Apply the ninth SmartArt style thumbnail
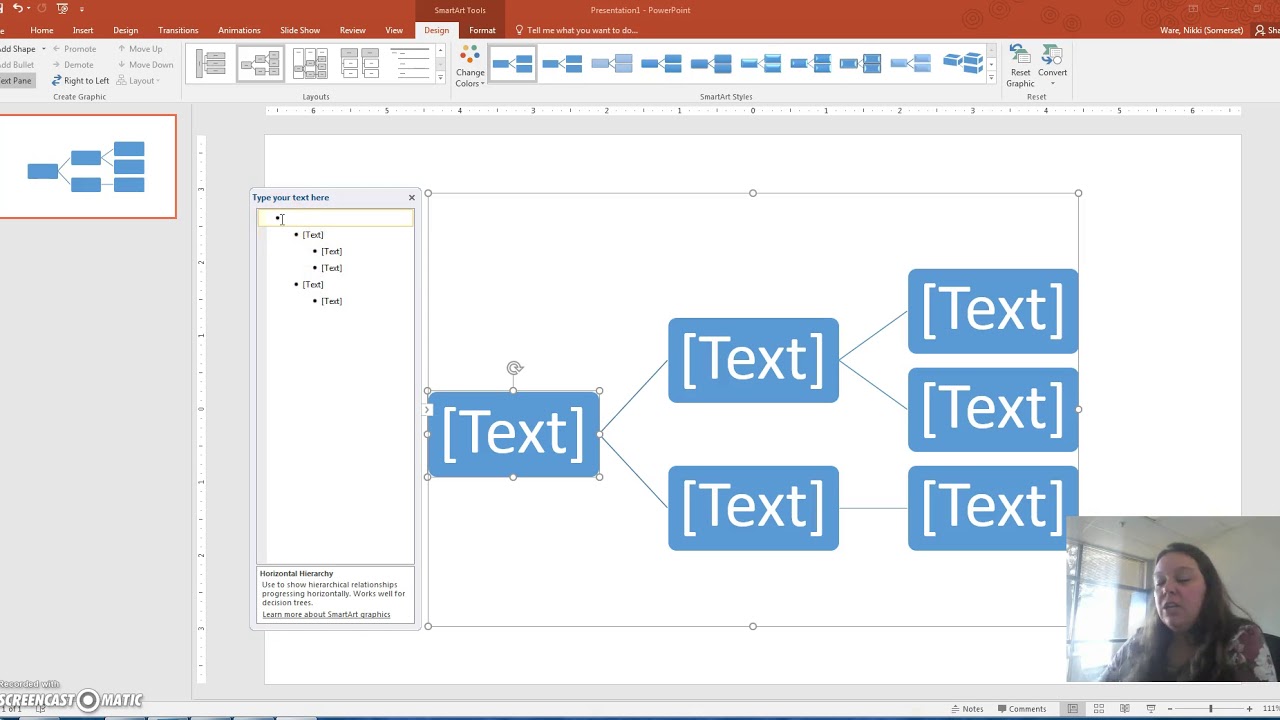The image size is (1280, 720). point(912,64)
